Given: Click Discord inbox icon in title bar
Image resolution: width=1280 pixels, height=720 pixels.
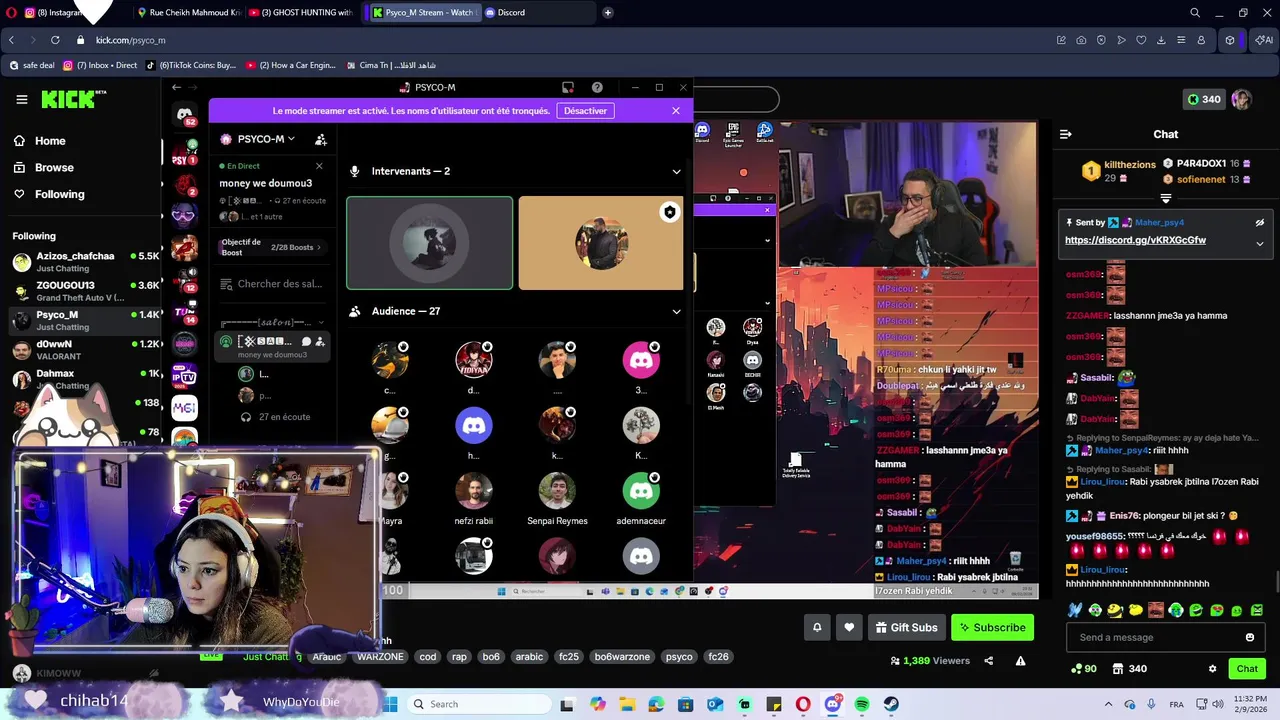Looking at the screenshot, I should click(568, 87).
